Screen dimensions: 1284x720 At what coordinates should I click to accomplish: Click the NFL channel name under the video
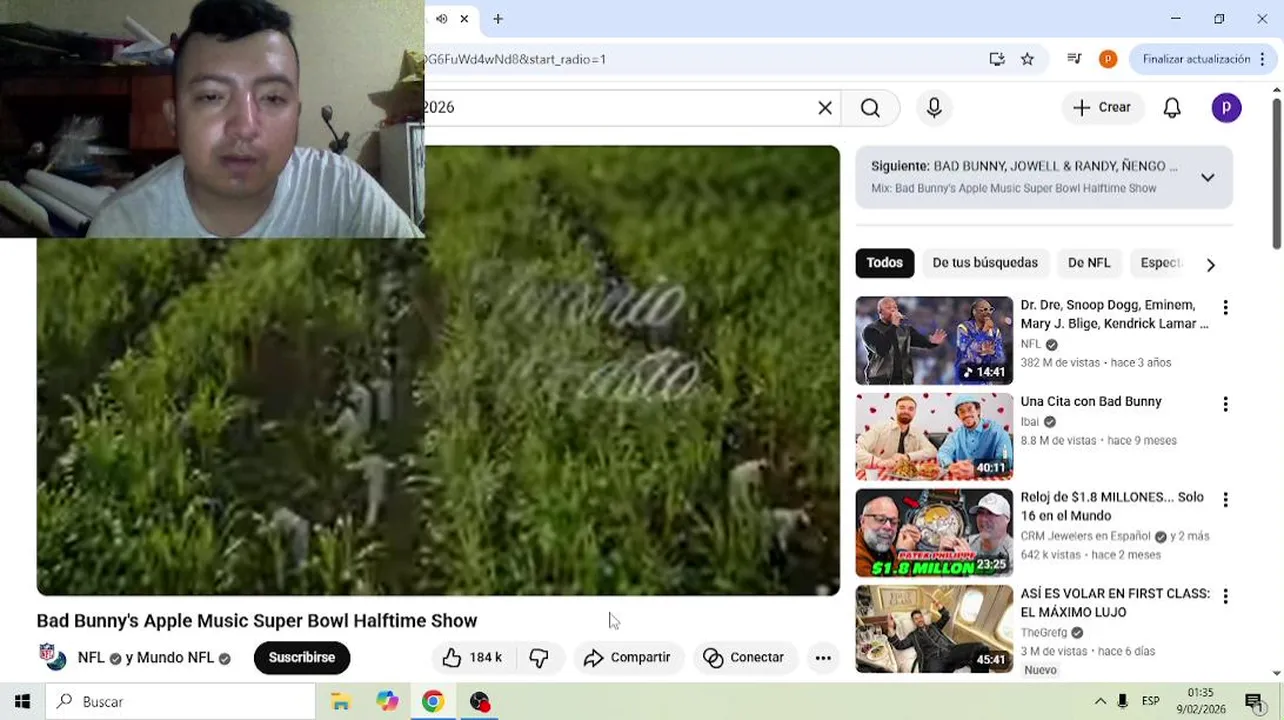(x=91, y=658)
